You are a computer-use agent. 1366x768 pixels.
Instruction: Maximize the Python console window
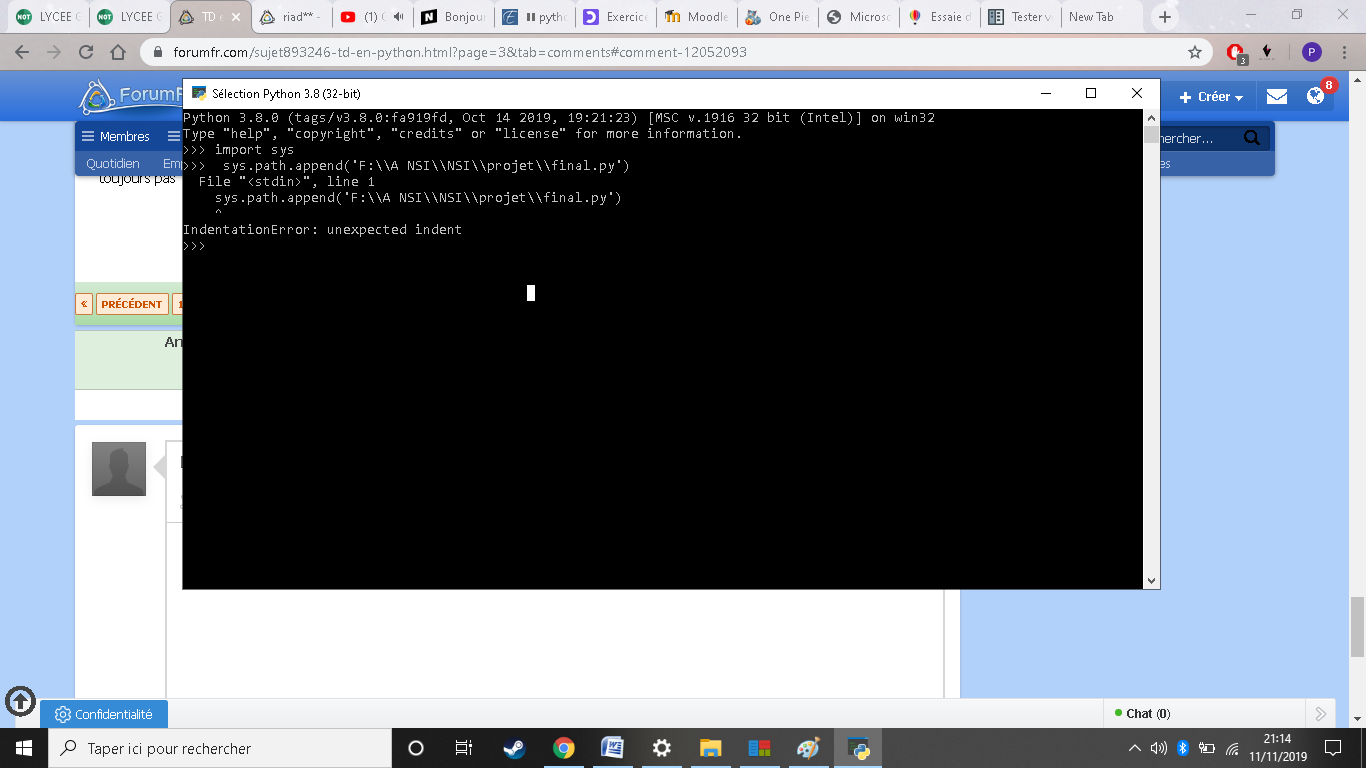[x=1091, y=93]
